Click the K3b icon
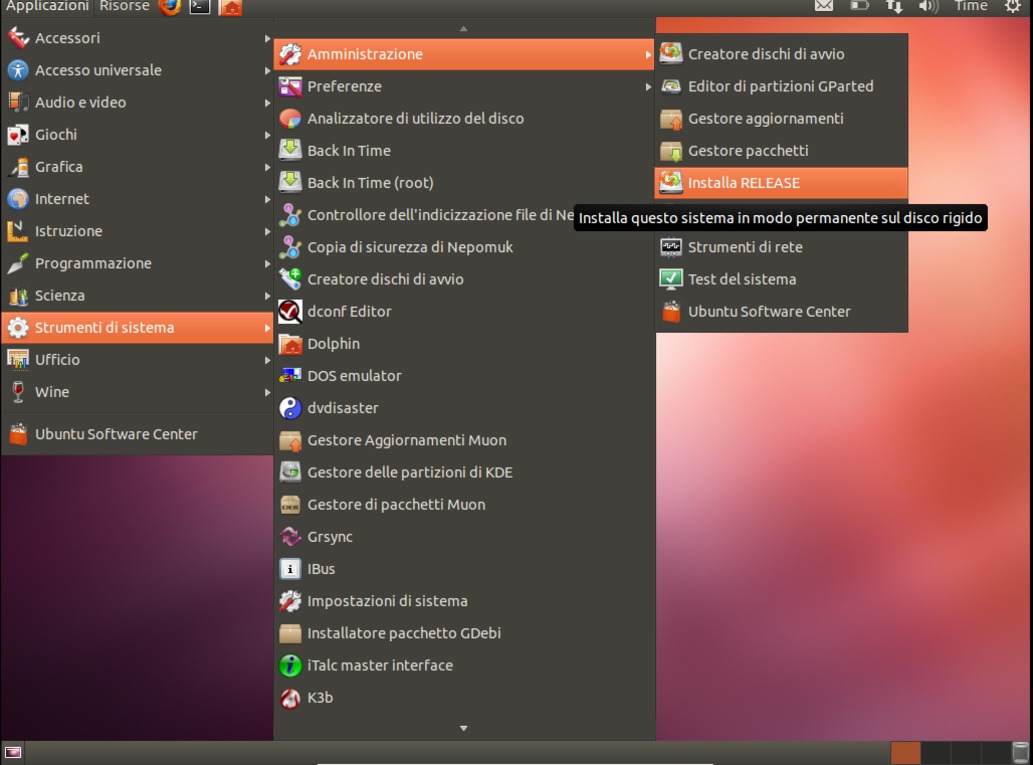Viewport: 1033px width, 765px height. tap(290, 698)
